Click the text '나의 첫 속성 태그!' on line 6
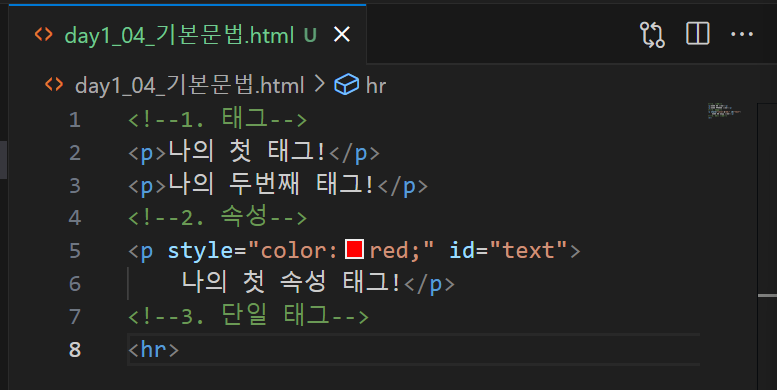The image size is (777, 390). click(291, 282)
